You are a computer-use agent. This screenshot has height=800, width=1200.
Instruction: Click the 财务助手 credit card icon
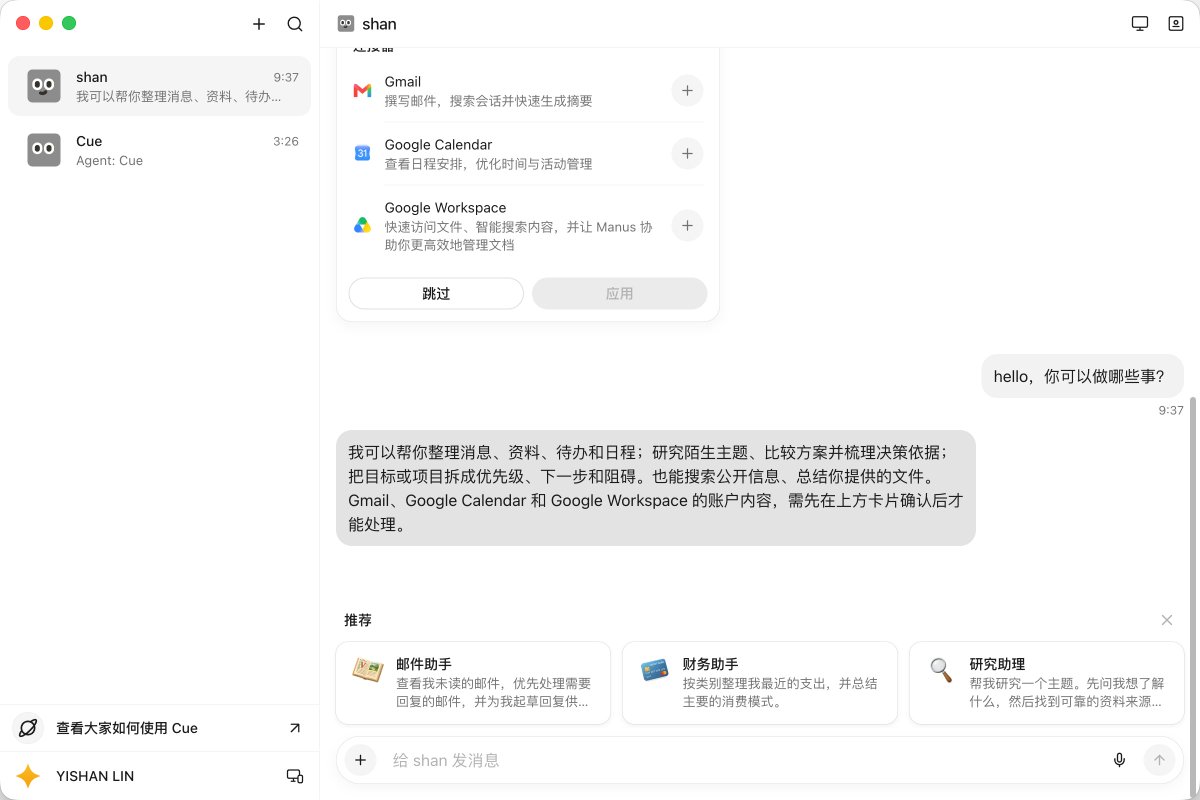[x=654, y=669]
